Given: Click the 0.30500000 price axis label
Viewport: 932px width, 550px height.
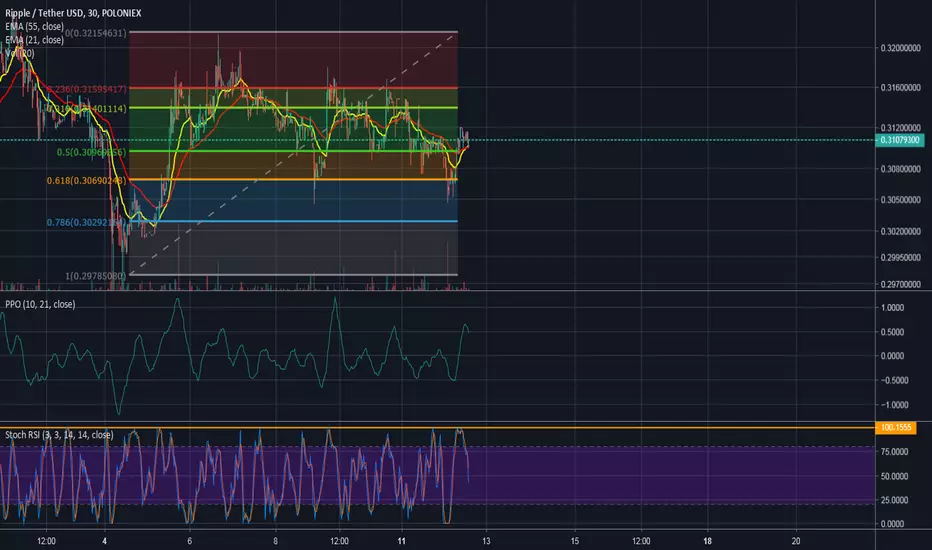Looking at the screenshot, I should [900, 200].
